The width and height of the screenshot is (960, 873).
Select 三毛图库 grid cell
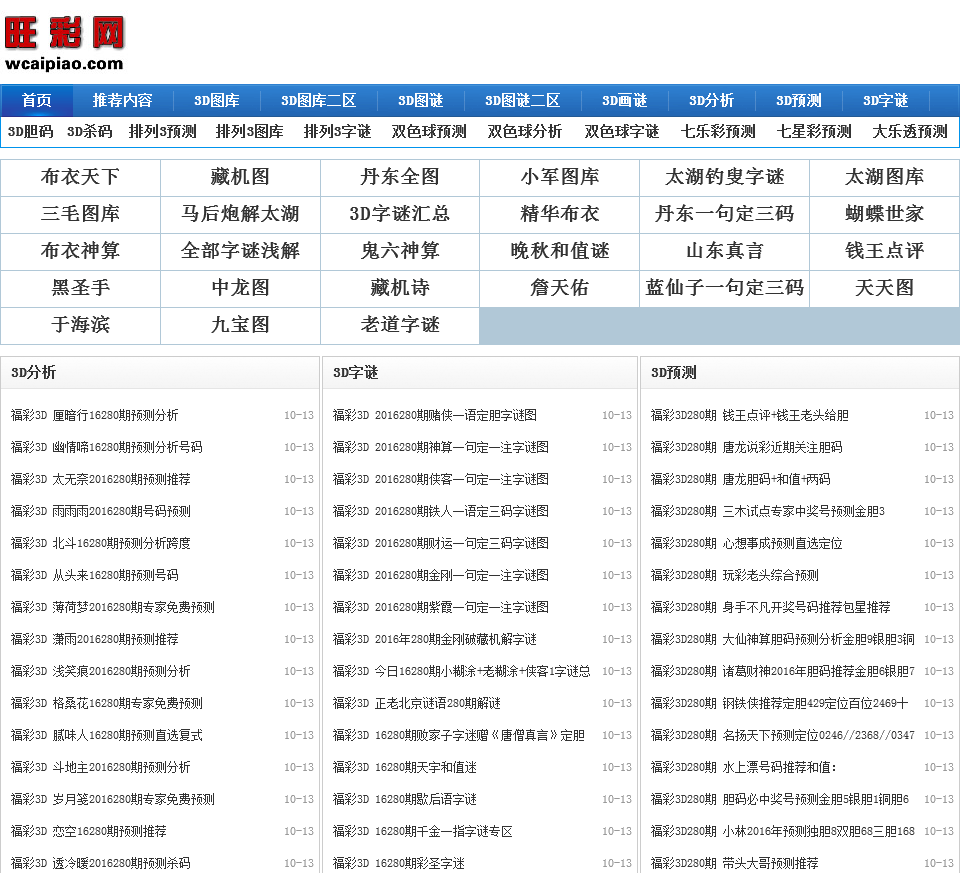pos(80,214)
